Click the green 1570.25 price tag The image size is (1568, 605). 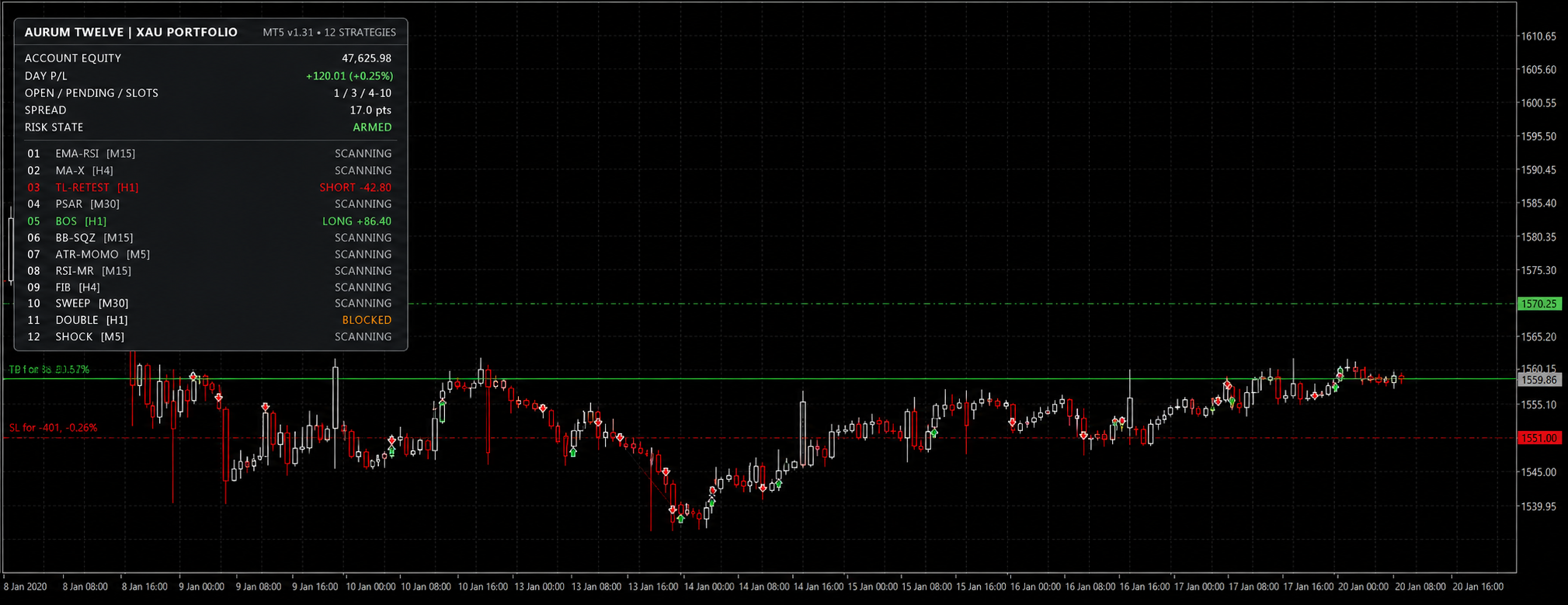pos(1539,304)
